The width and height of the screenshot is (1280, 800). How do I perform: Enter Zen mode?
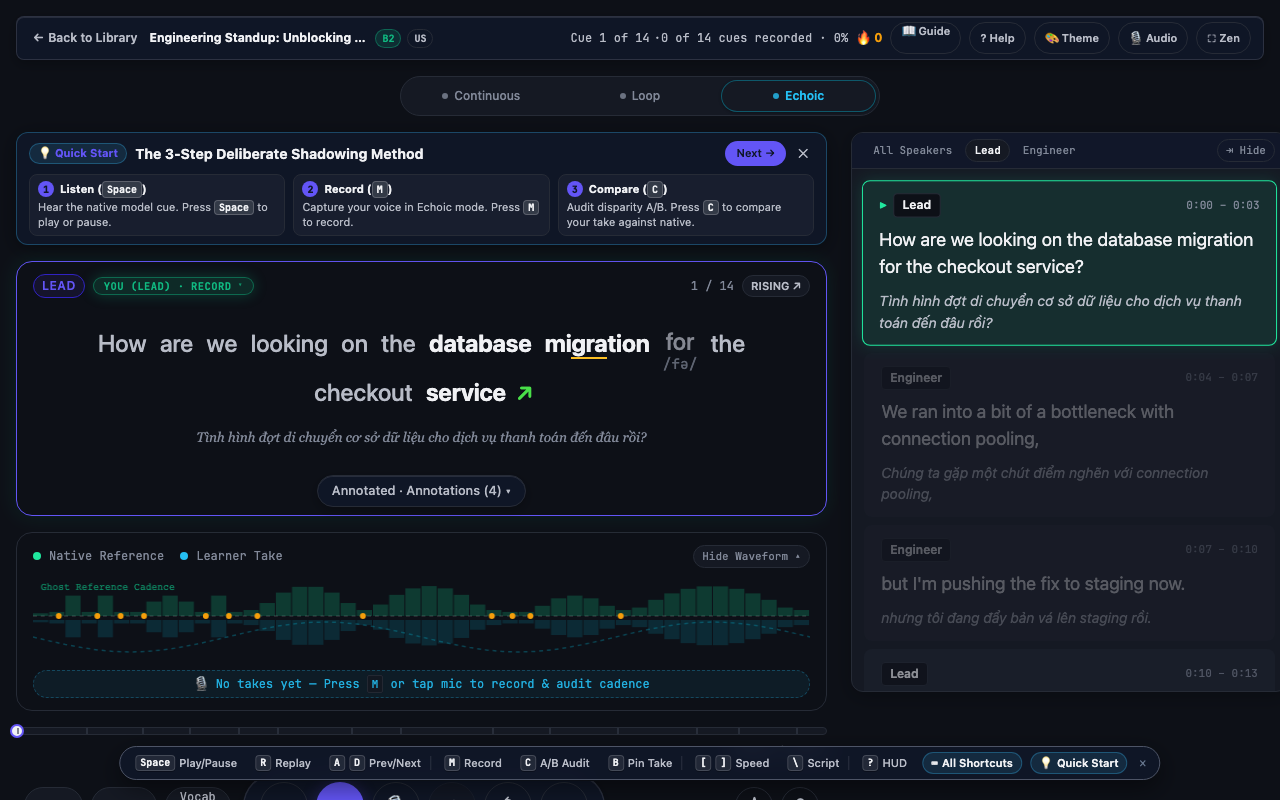(1223, 38)
